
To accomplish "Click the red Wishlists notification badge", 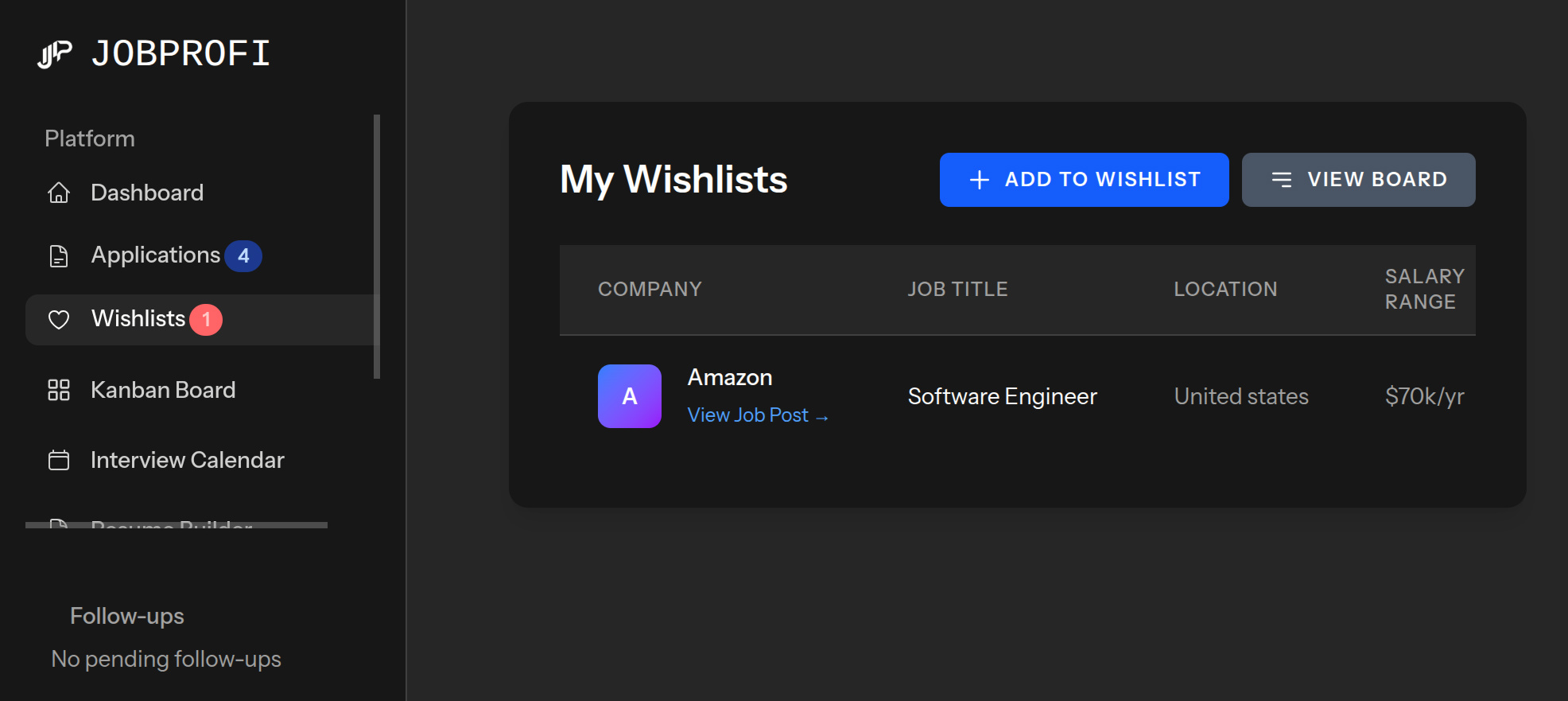I will (205, 319).
